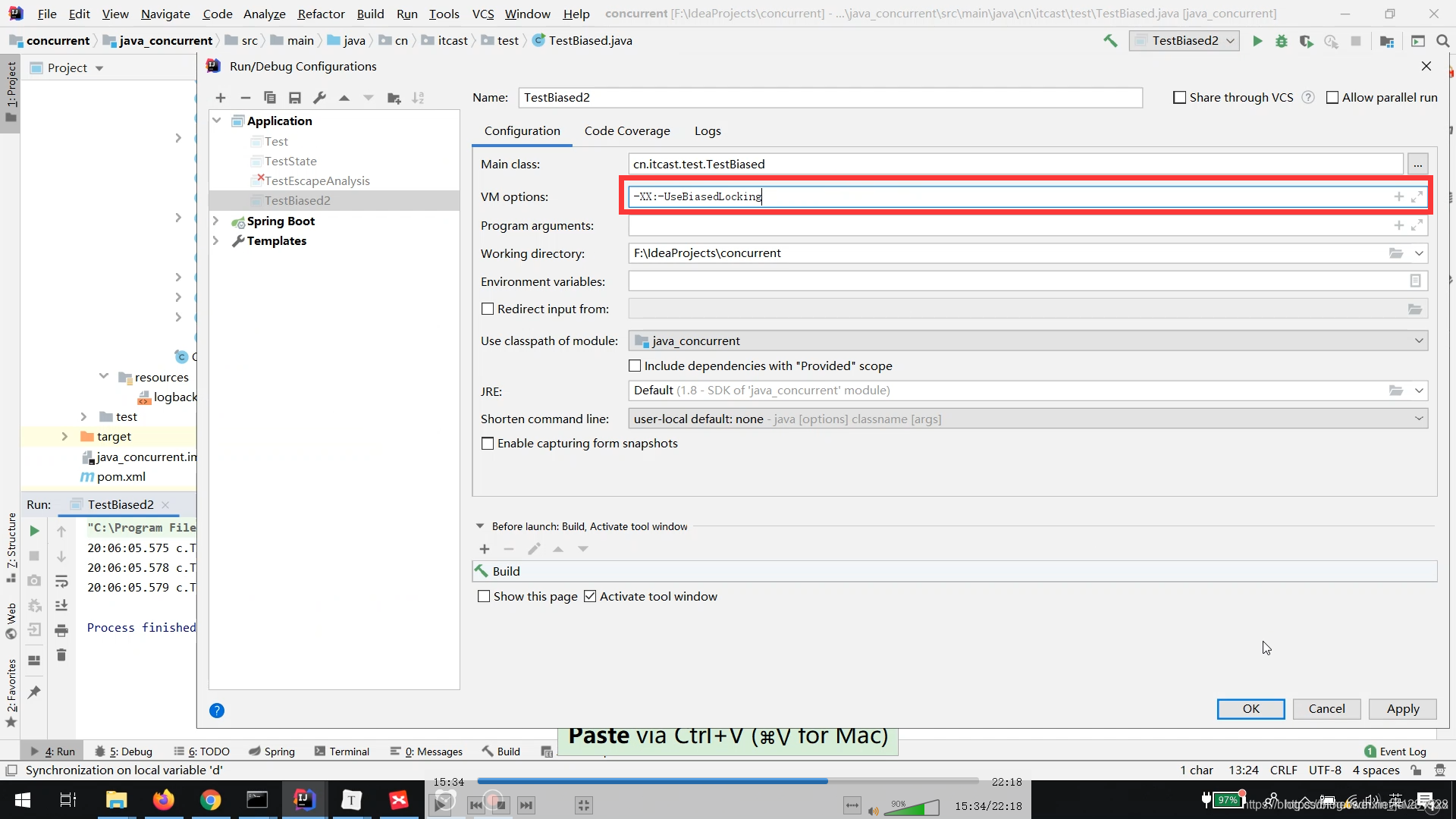Click the Debug bug icon in main toolbar
Screen dimensions: 1456x819
tap(1282, 41)
